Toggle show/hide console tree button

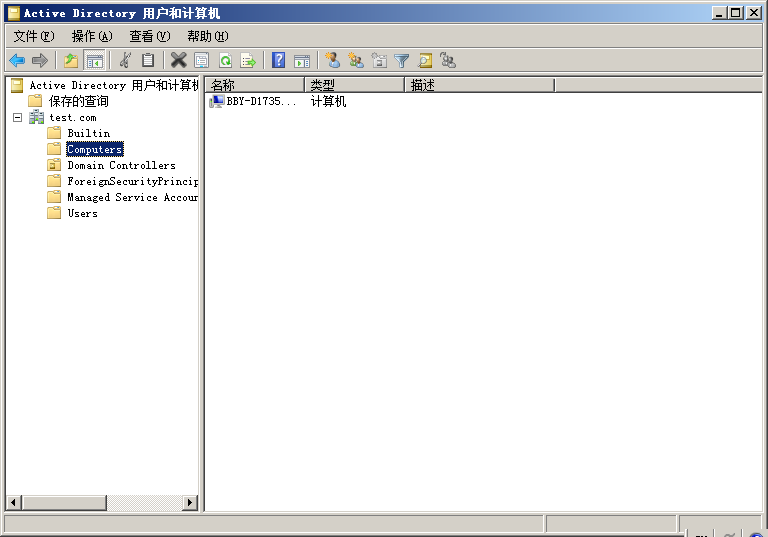(x=95, y=60)
